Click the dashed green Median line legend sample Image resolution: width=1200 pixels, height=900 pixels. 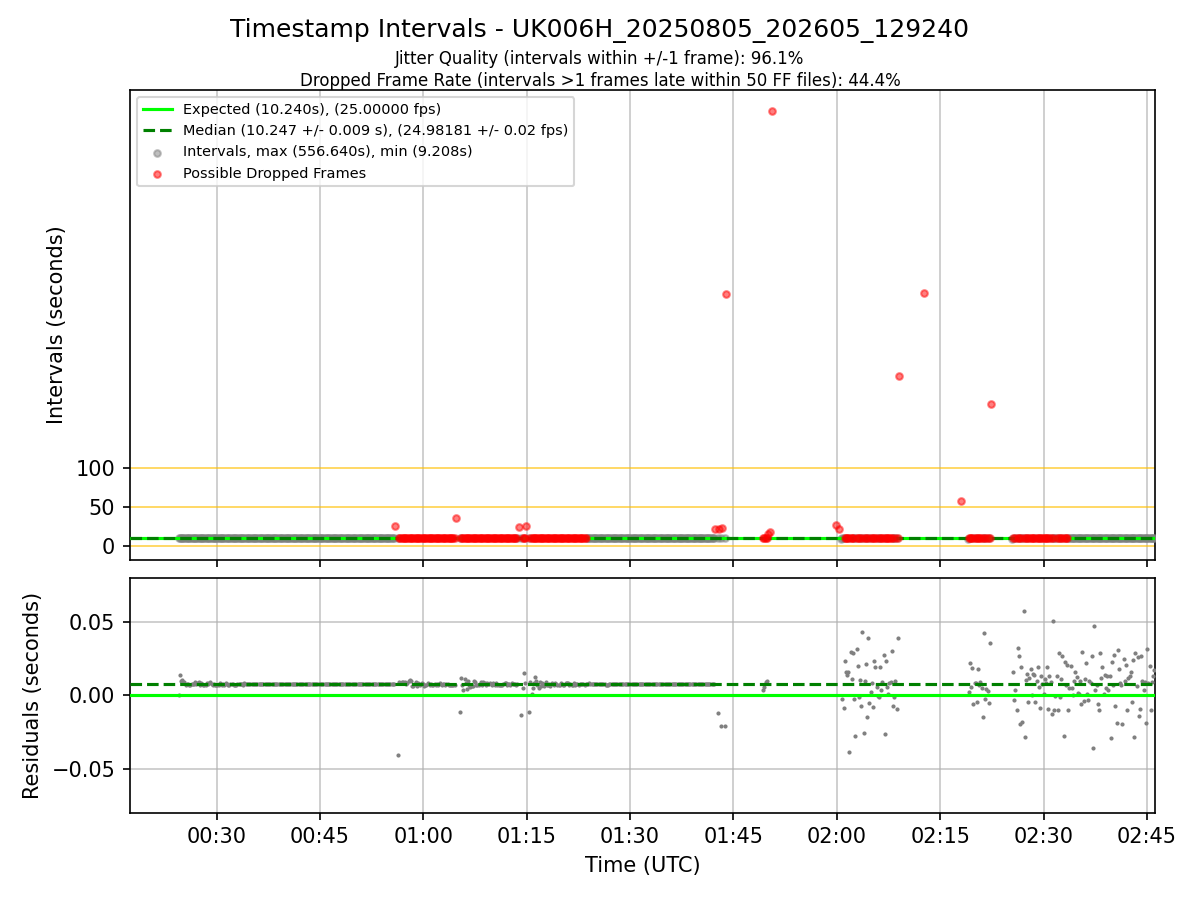158,130
